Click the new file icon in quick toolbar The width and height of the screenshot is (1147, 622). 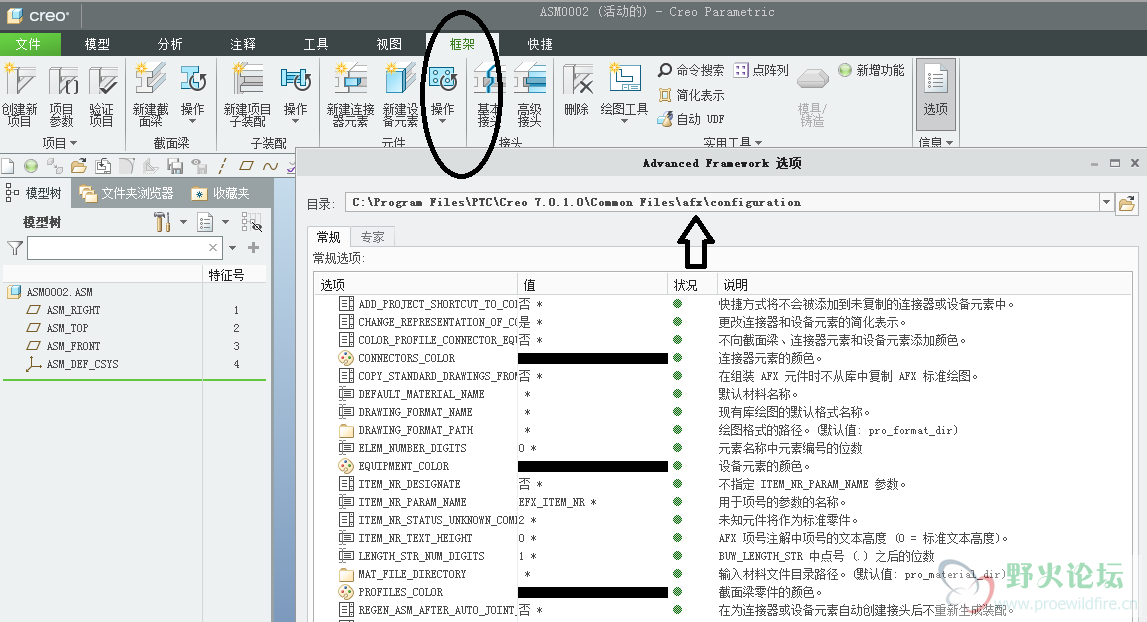click(8, 166)
